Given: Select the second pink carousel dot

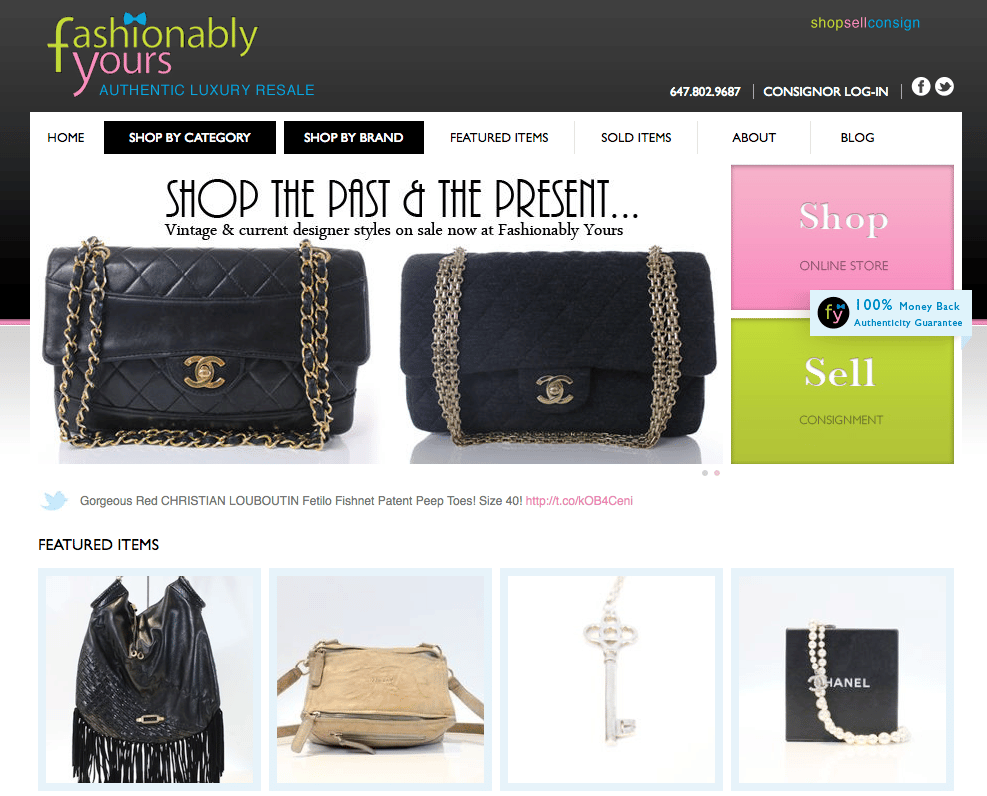Looking at the screenshot, I should pyautogui.click(x=717, y=473).
